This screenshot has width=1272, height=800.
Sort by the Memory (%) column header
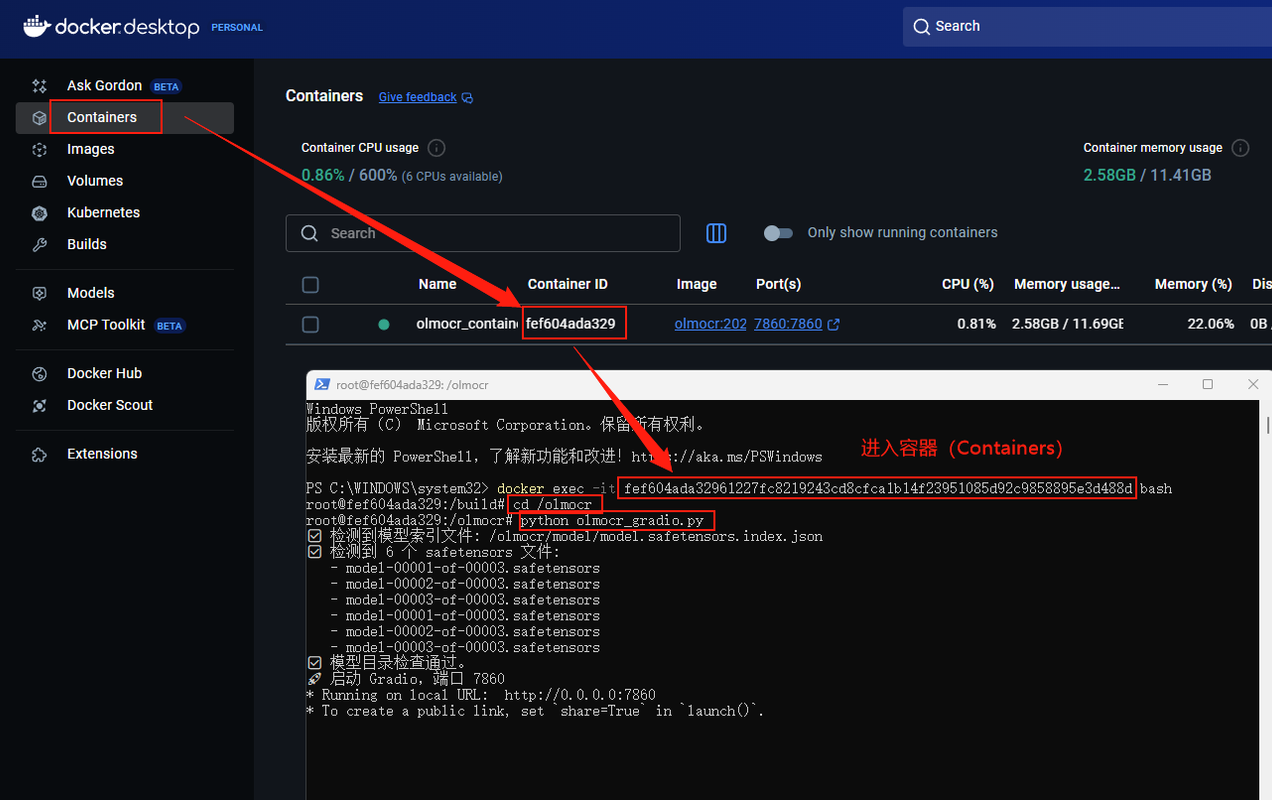point(1193,284)
